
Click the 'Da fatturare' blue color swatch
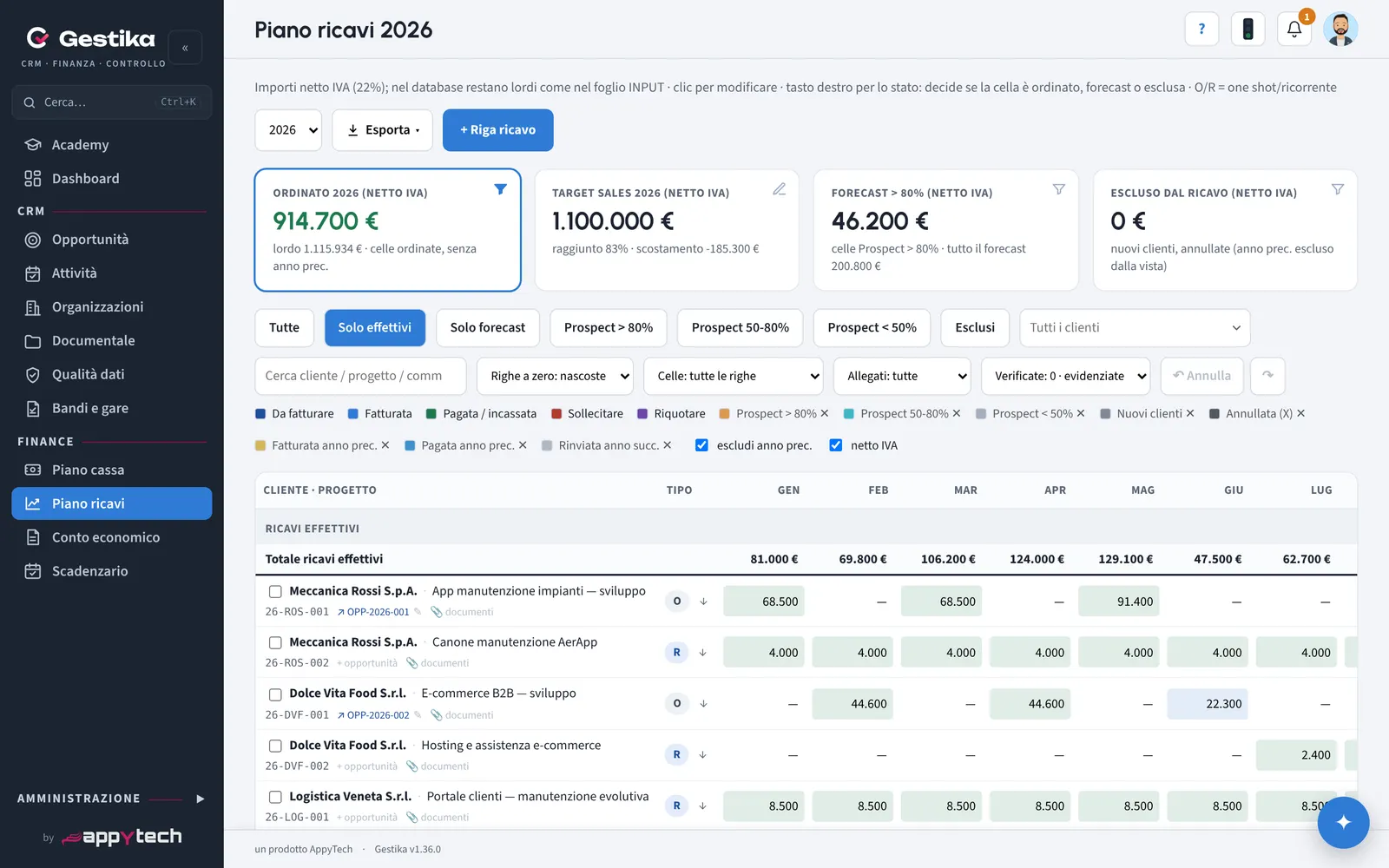click(x=260, y=414)
